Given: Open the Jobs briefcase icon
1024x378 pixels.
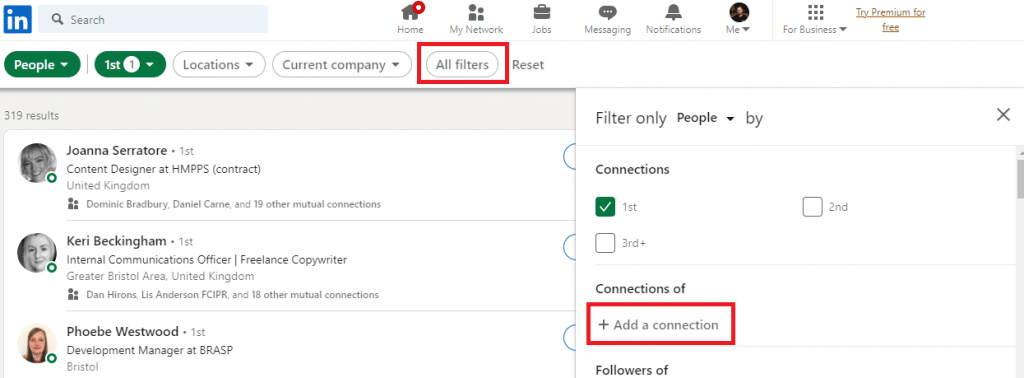Looking at the screenshot, I should [541, 12].
